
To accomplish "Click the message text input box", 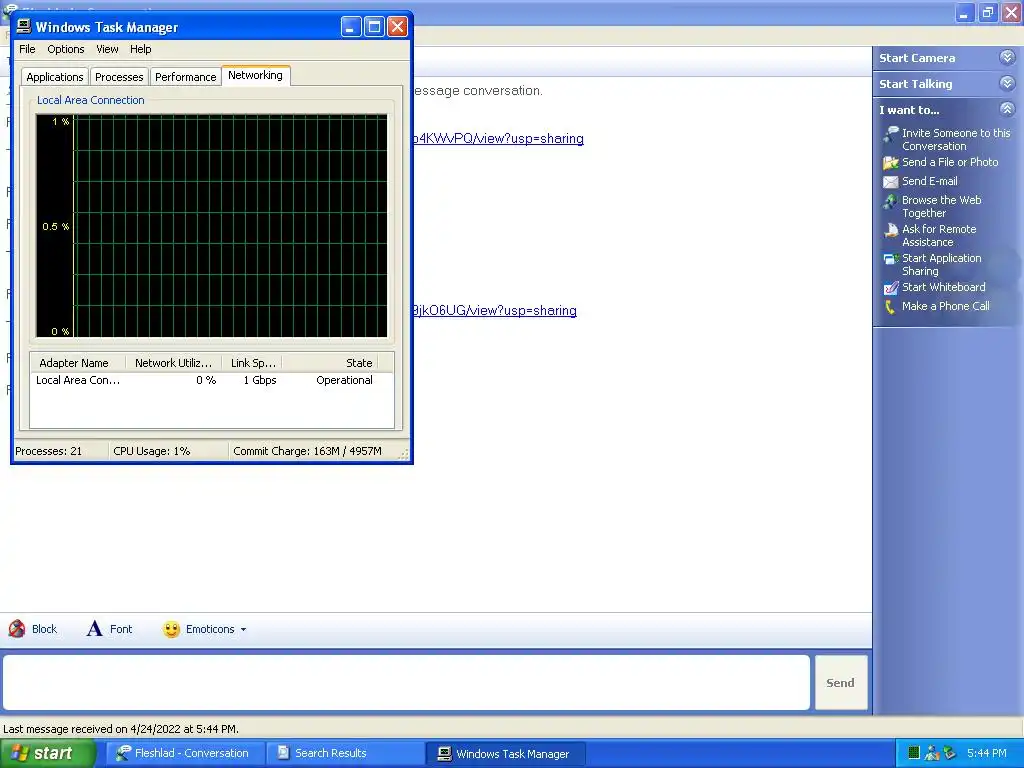I will (x=406, y=682).
